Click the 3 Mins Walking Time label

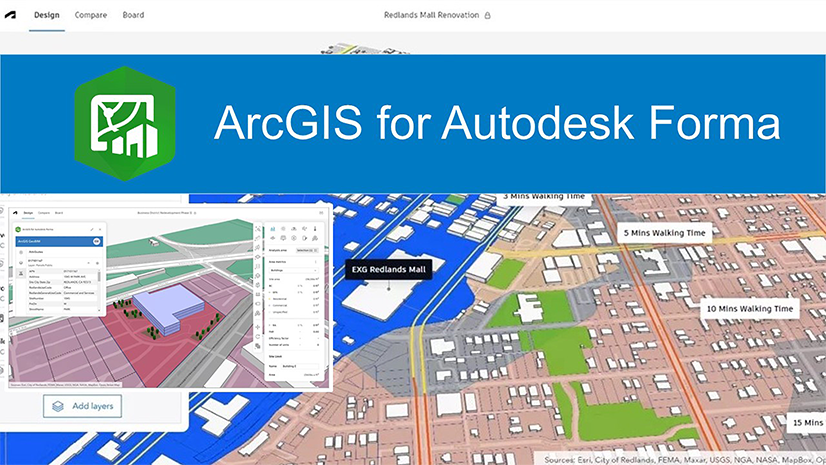544,196
